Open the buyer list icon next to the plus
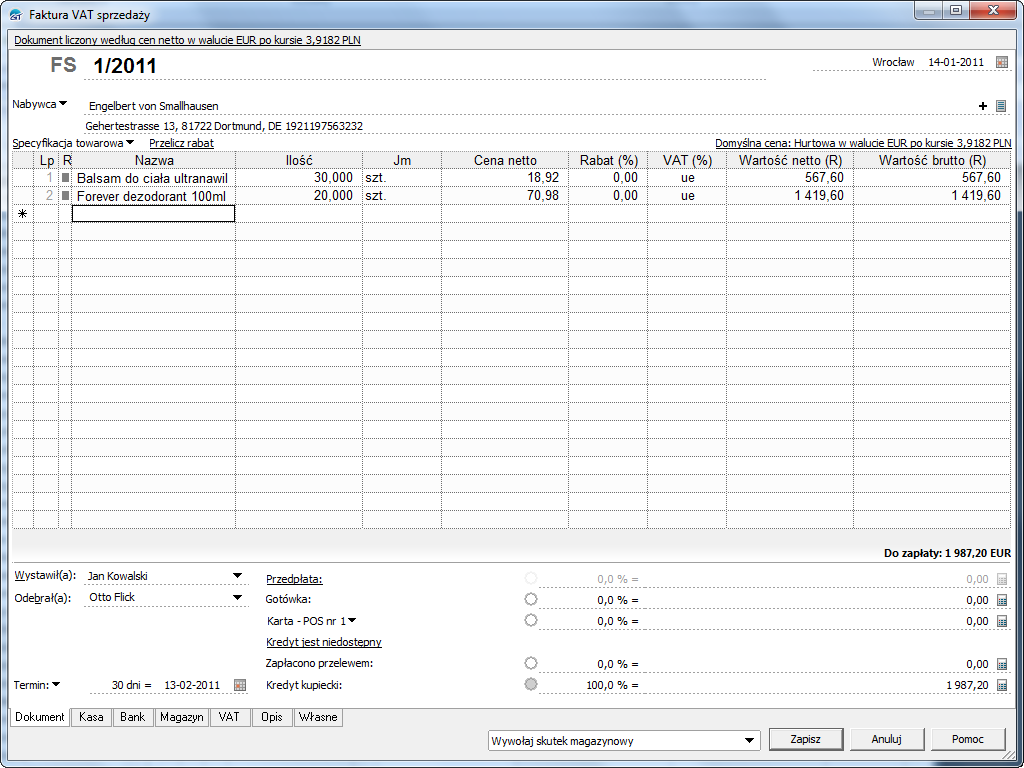 (x=1001, y=106)
